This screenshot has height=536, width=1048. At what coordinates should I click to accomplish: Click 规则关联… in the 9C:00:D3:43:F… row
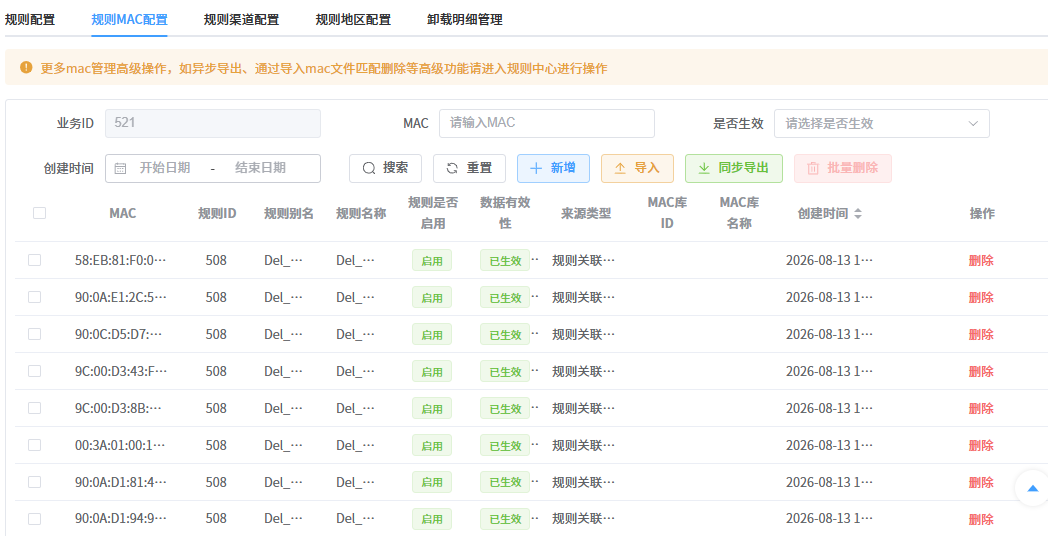[583, 372]
